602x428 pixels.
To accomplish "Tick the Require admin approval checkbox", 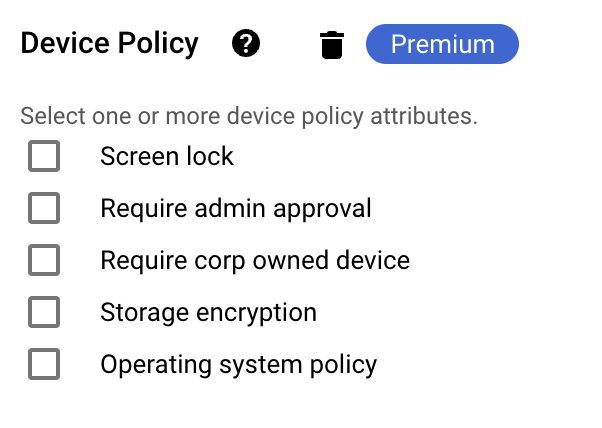I will [x=44, y=208].
